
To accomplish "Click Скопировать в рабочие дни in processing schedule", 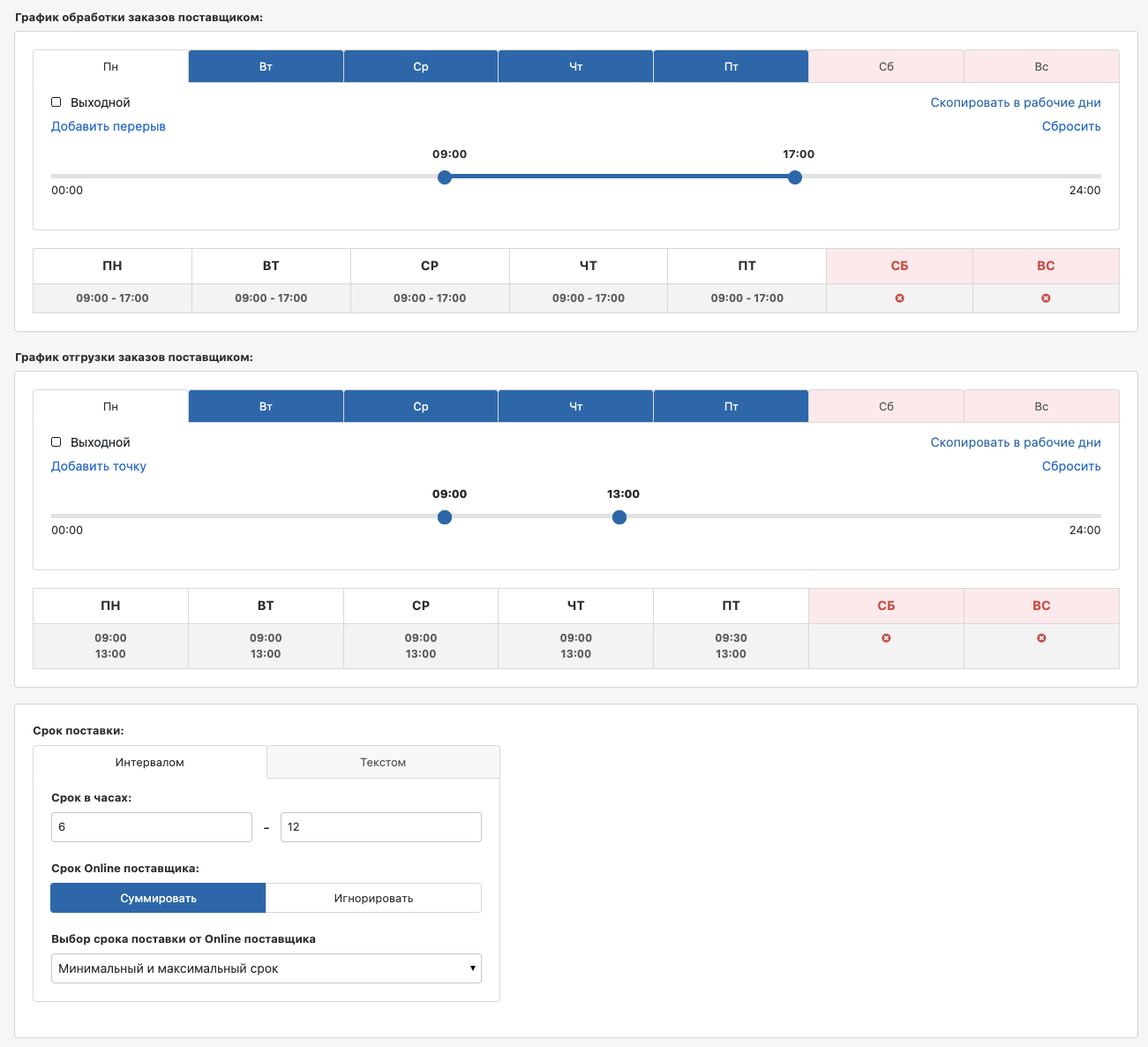I will [x=1016, y=102].
